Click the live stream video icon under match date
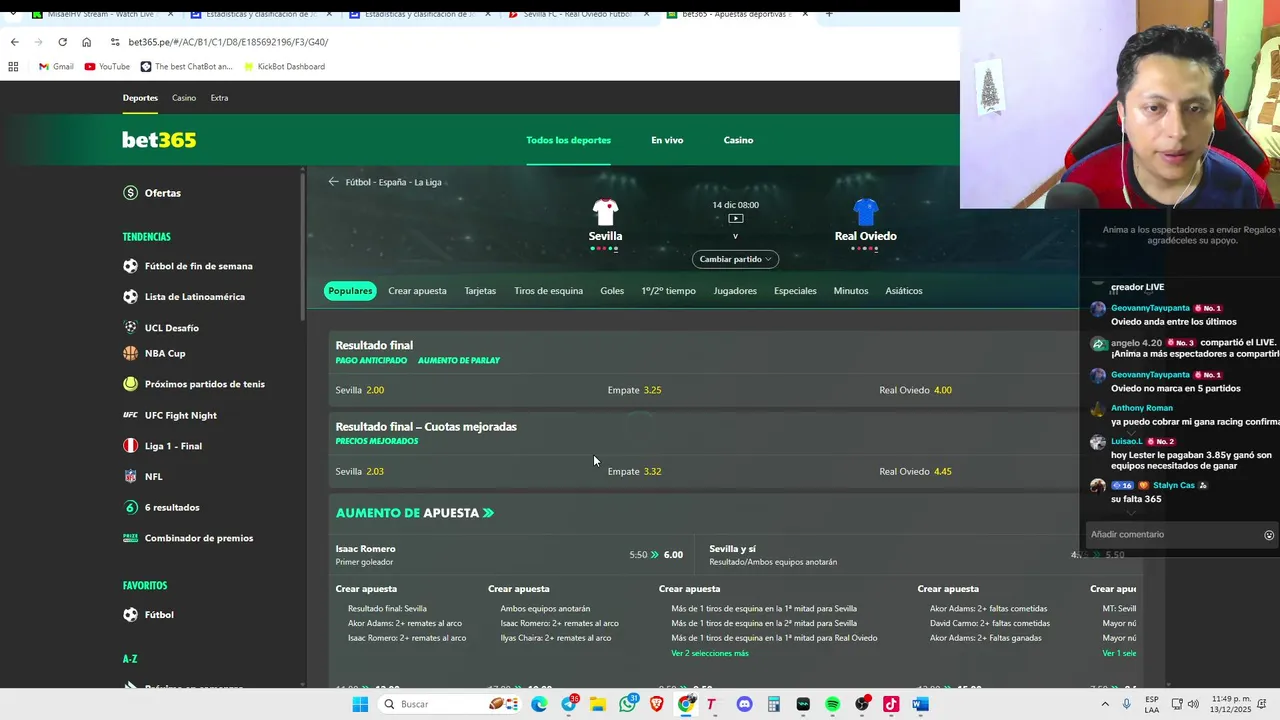 [735, 219]
